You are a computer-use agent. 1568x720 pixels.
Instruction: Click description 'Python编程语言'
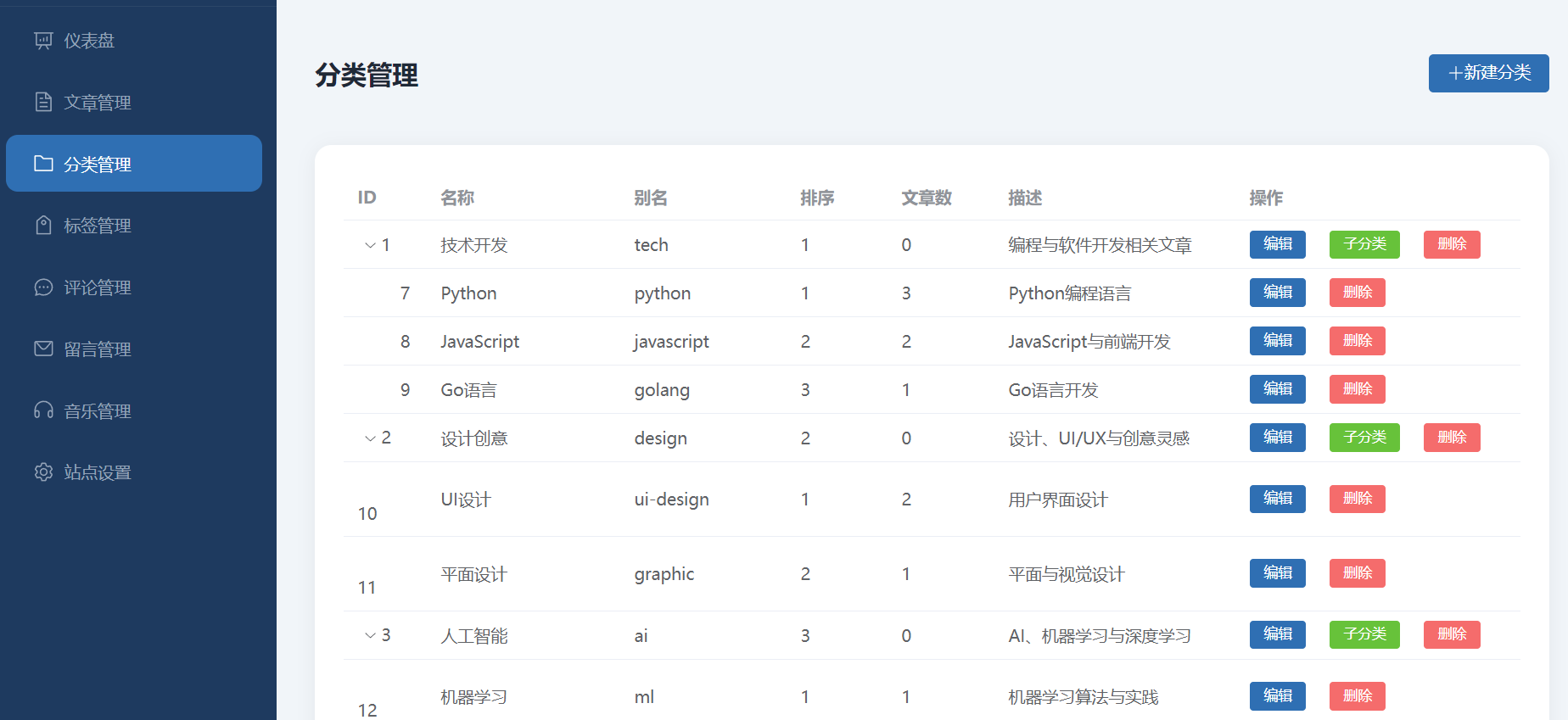(1070, 293)
